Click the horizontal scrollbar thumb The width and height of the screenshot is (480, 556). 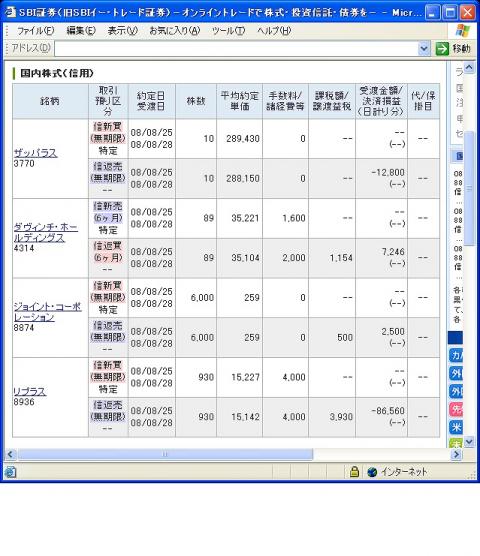coord(165,454)
